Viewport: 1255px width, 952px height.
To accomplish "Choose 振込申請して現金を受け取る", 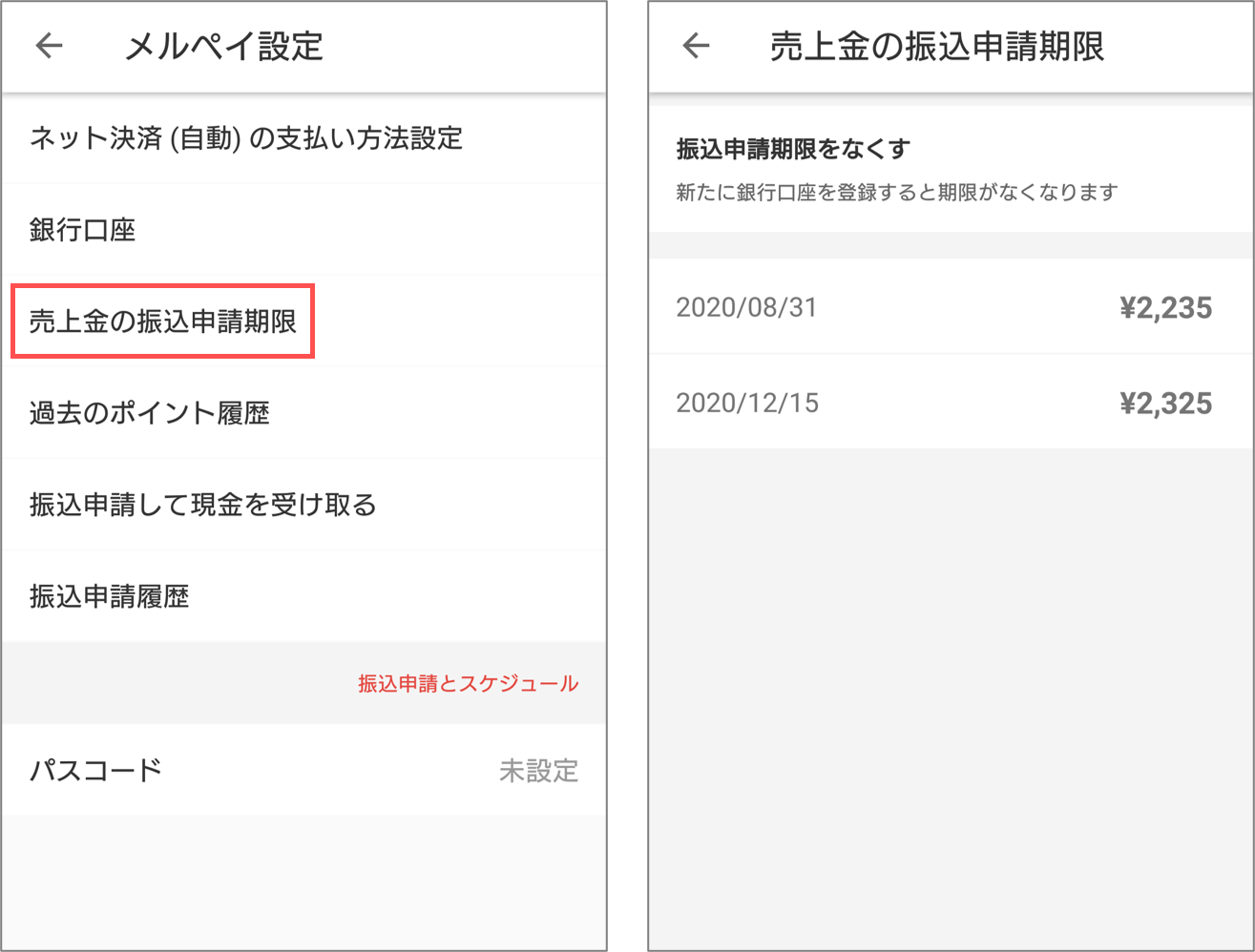I will [x=303, y=505].
